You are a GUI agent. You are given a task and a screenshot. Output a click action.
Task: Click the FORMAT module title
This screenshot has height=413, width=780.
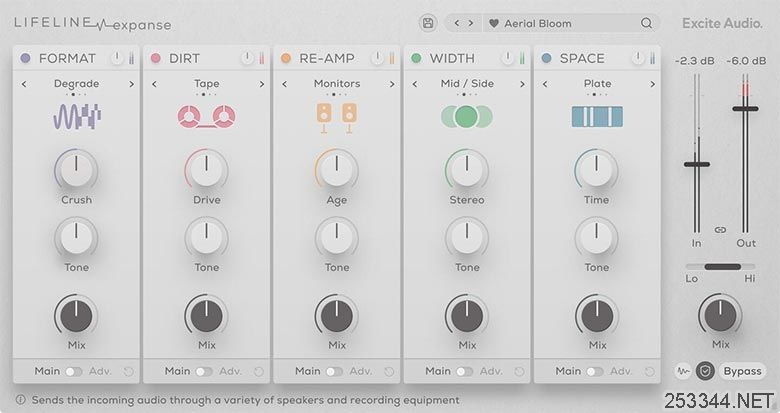click(67, 58)
